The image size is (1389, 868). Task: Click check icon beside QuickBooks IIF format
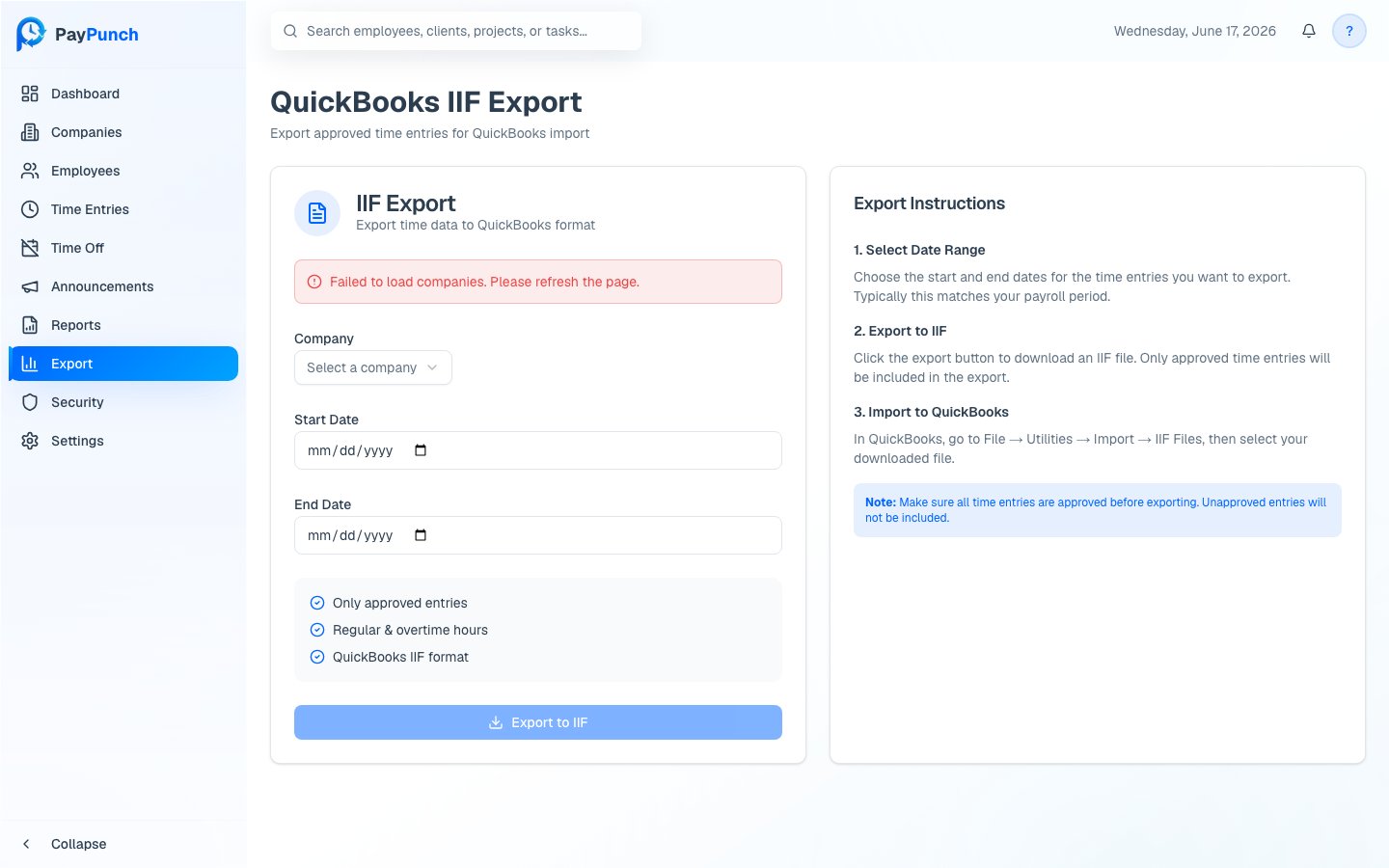(x=317, y=657)
